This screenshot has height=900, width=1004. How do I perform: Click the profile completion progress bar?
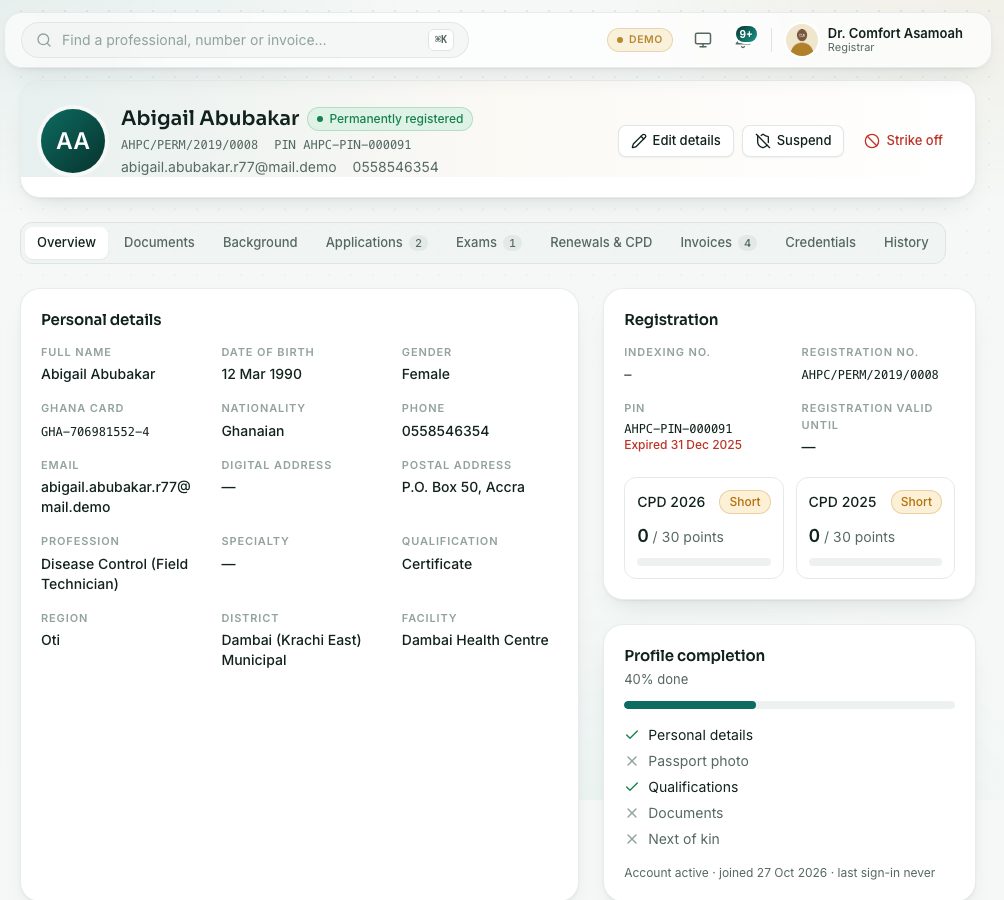click(x=789, y=705)
